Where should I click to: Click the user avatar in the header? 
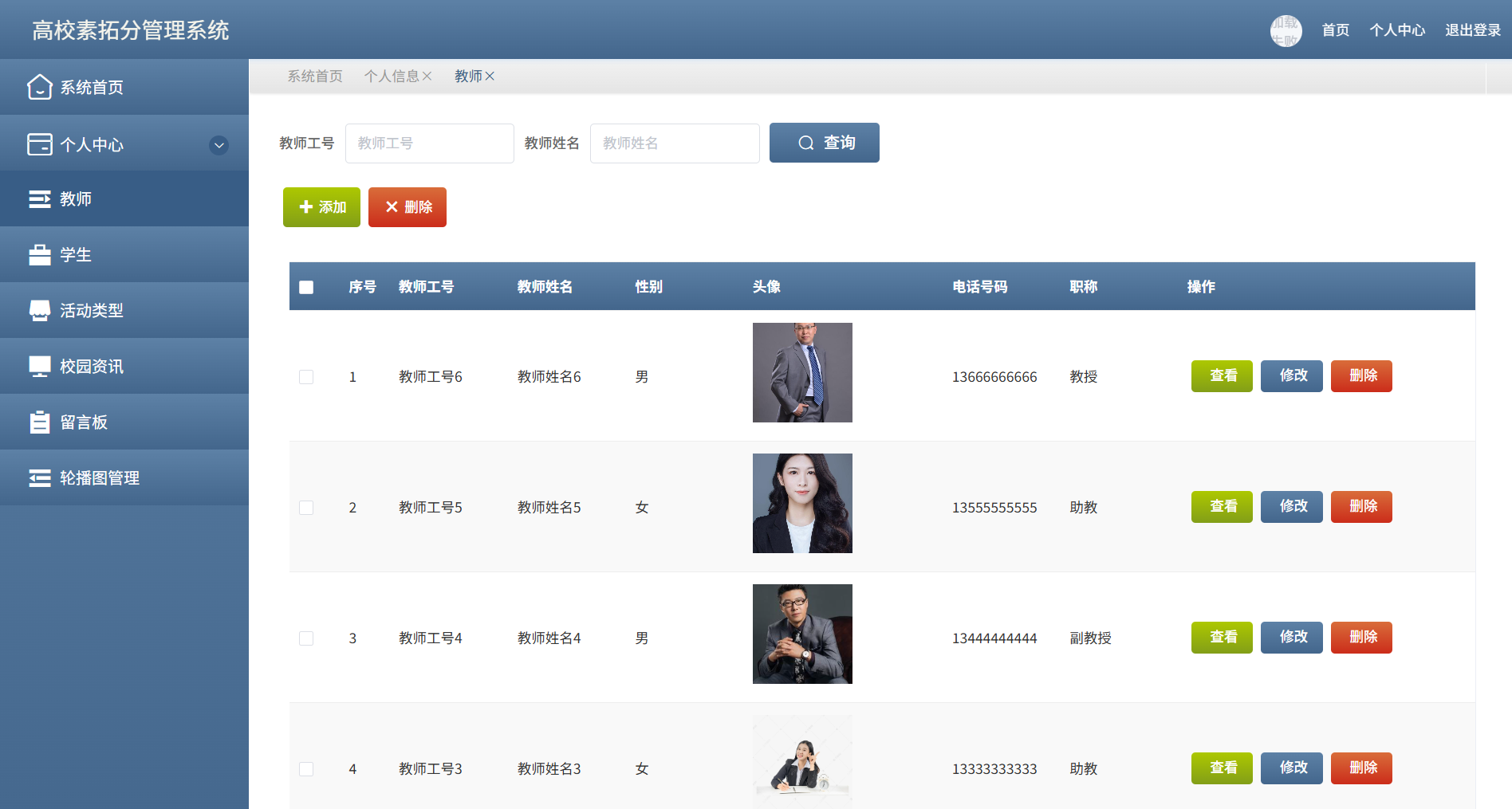point(1286,30)
